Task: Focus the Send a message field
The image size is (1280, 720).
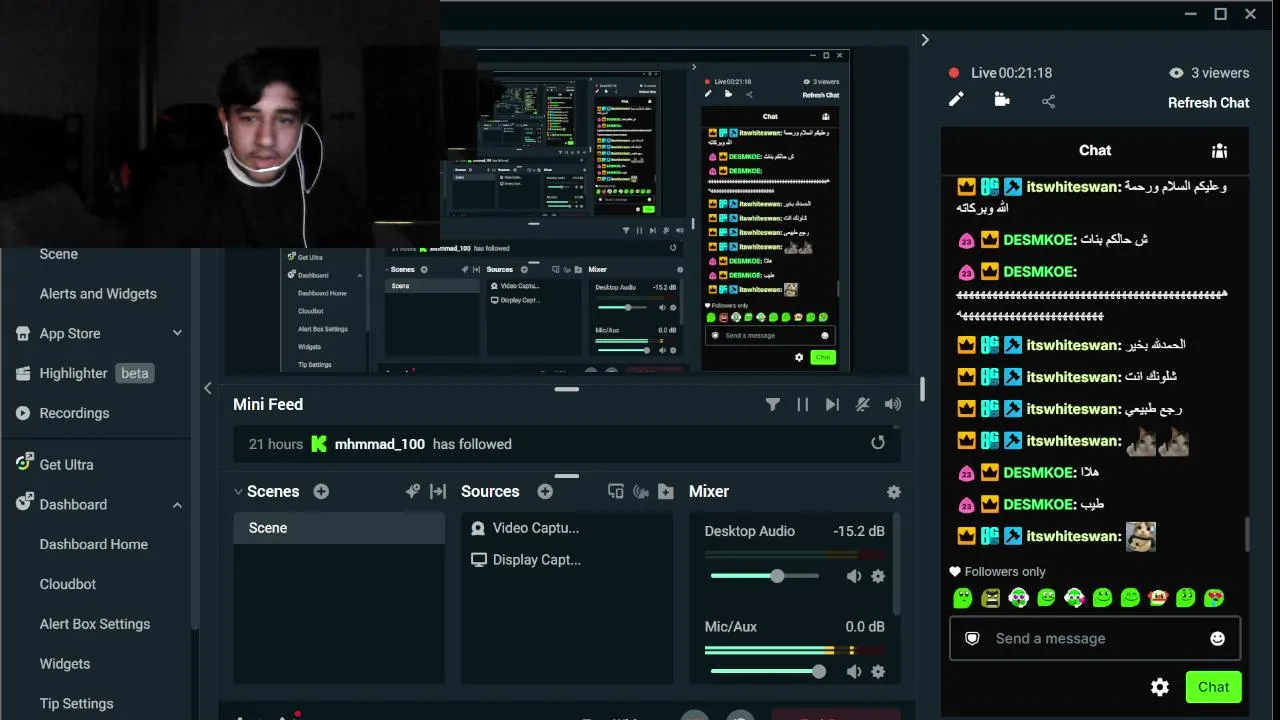Action: (x=1095, y=639)
